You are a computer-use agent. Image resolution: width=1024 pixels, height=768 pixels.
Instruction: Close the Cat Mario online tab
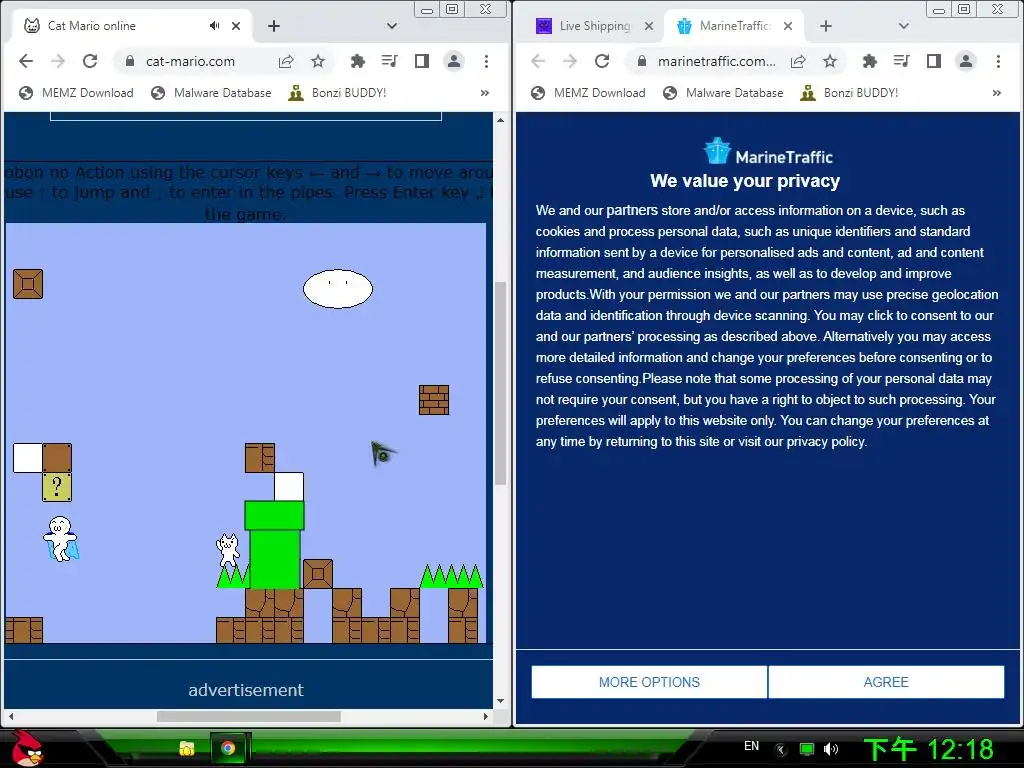tap(236, 26)
